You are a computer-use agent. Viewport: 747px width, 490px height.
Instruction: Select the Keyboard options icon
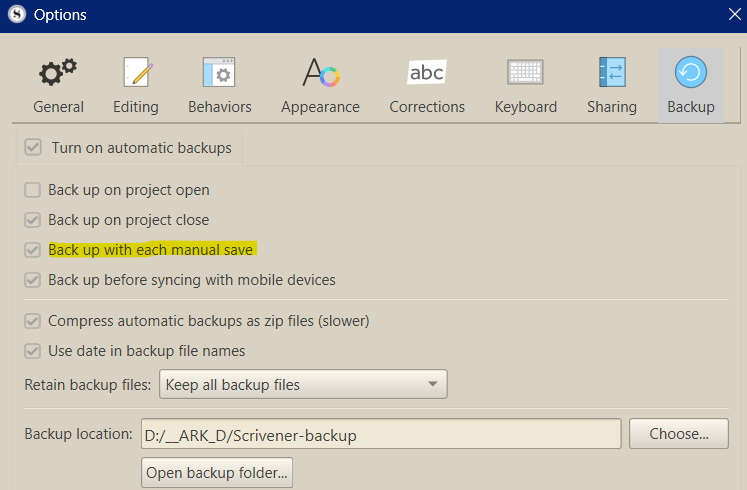click(525, 74)
